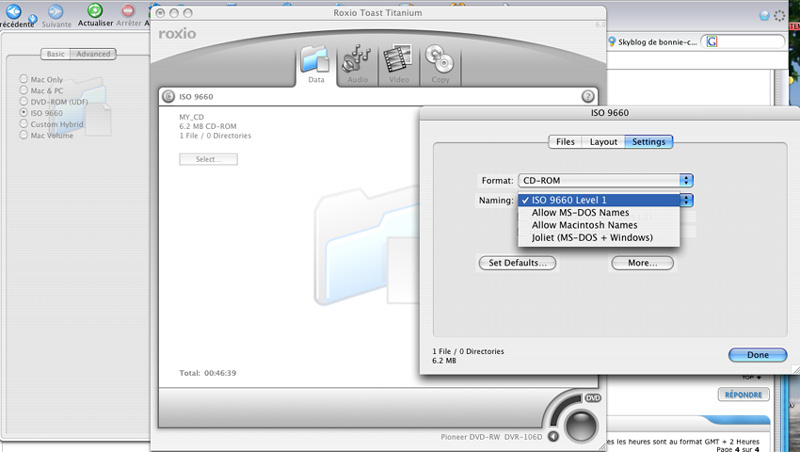Open the Data disc tab icon
The width and height of the screenshot is (800, 452).
point(315,60)
